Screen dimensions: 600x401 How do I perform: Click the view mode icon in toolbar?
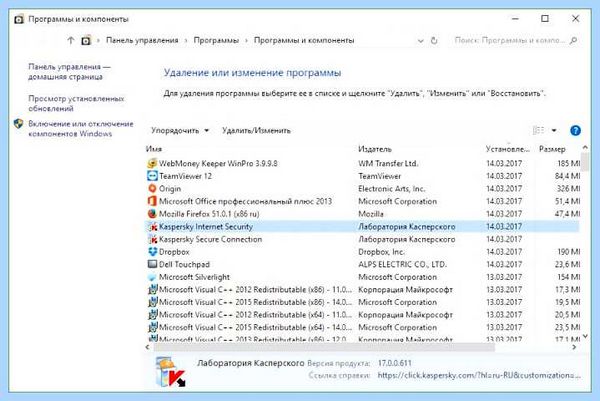click(x=538, y=130)
